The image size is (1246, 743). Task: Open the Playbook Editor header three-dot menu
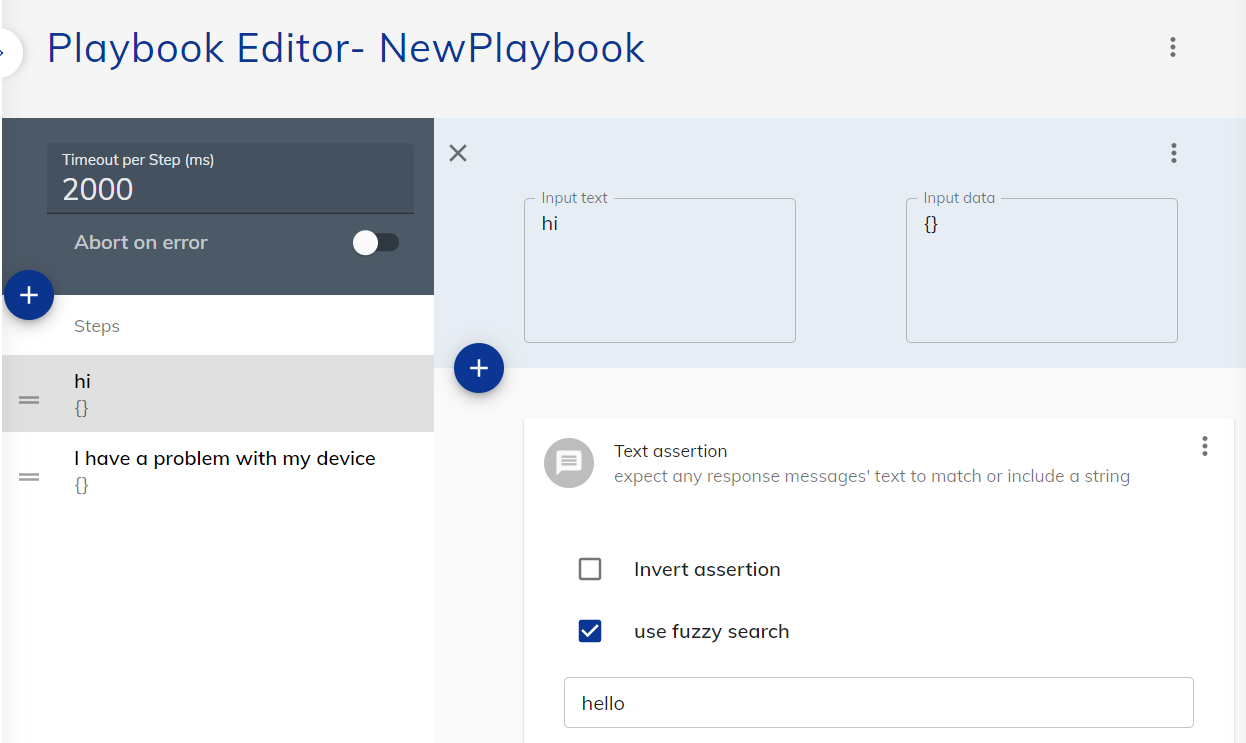point(1172,47)
